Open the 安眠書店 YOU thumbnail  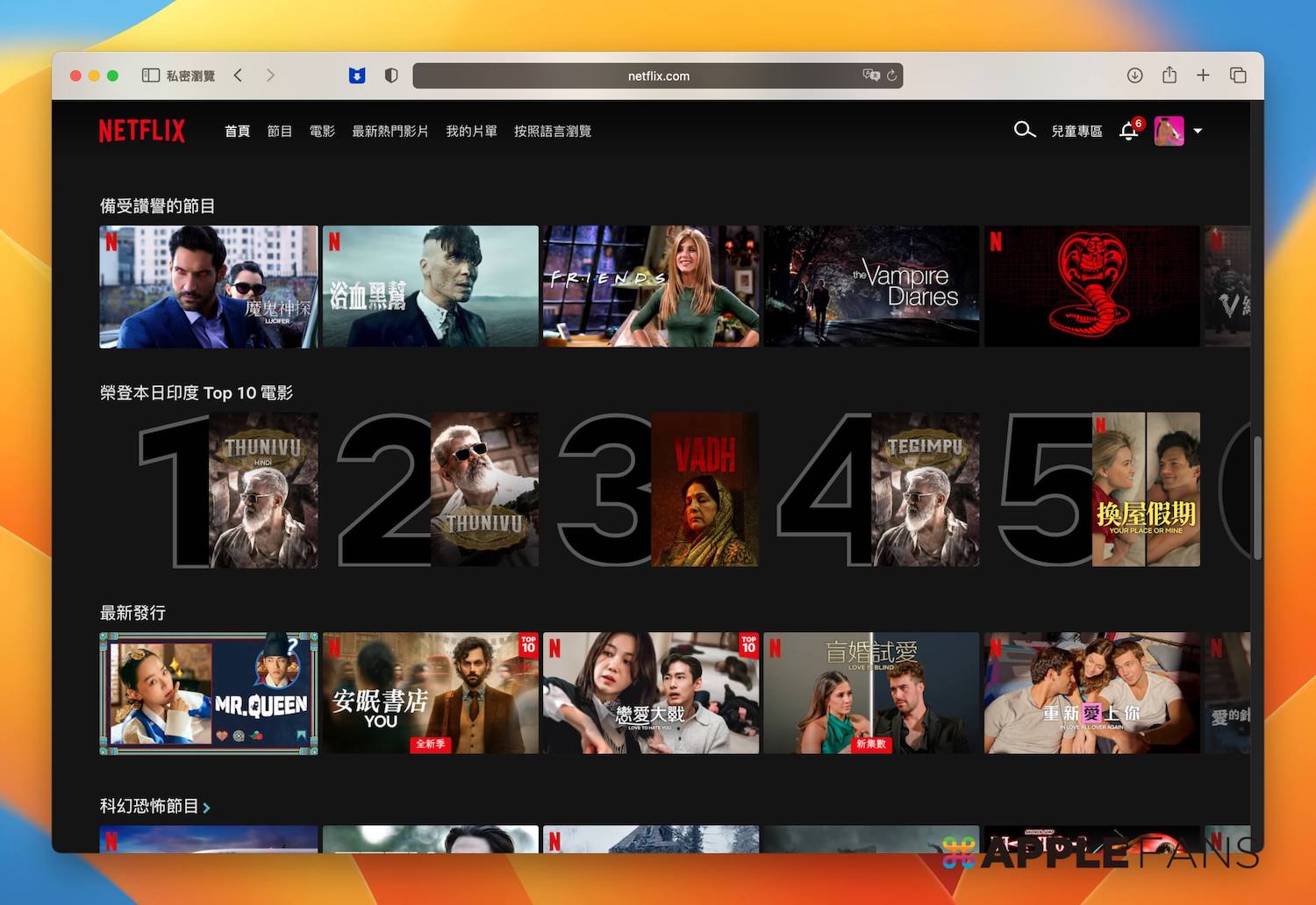430,693
